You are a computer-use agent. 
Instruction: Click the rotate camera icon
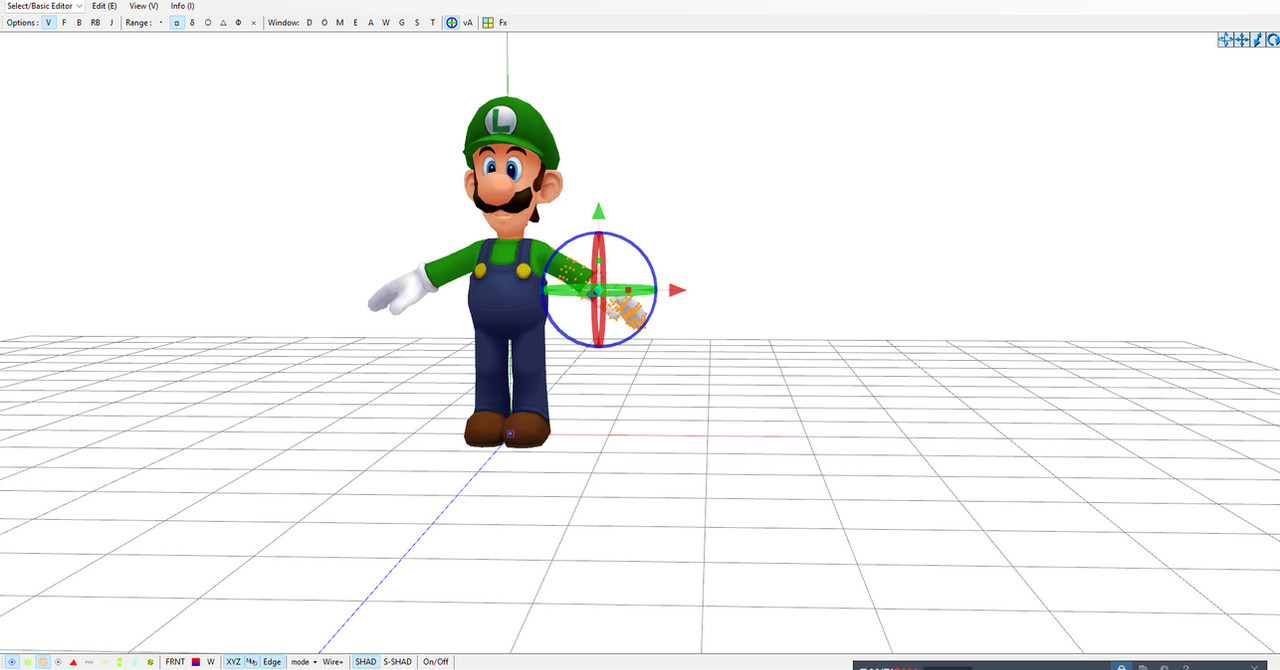1273,40
